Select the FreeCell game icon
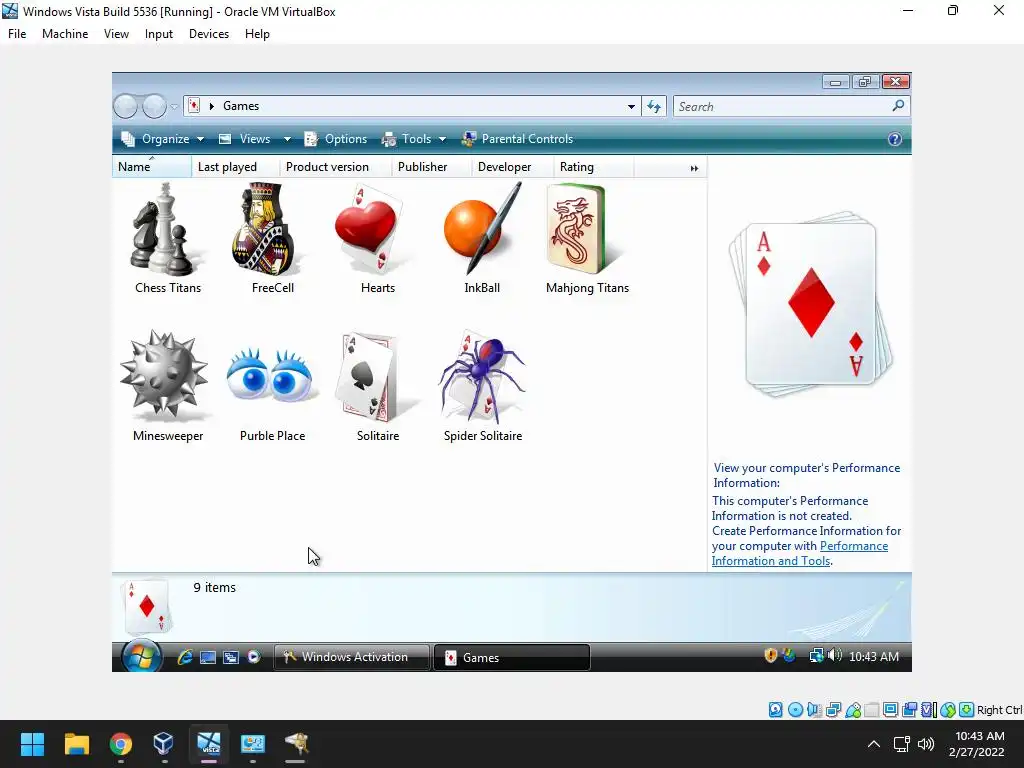 [x=266, y=229]
